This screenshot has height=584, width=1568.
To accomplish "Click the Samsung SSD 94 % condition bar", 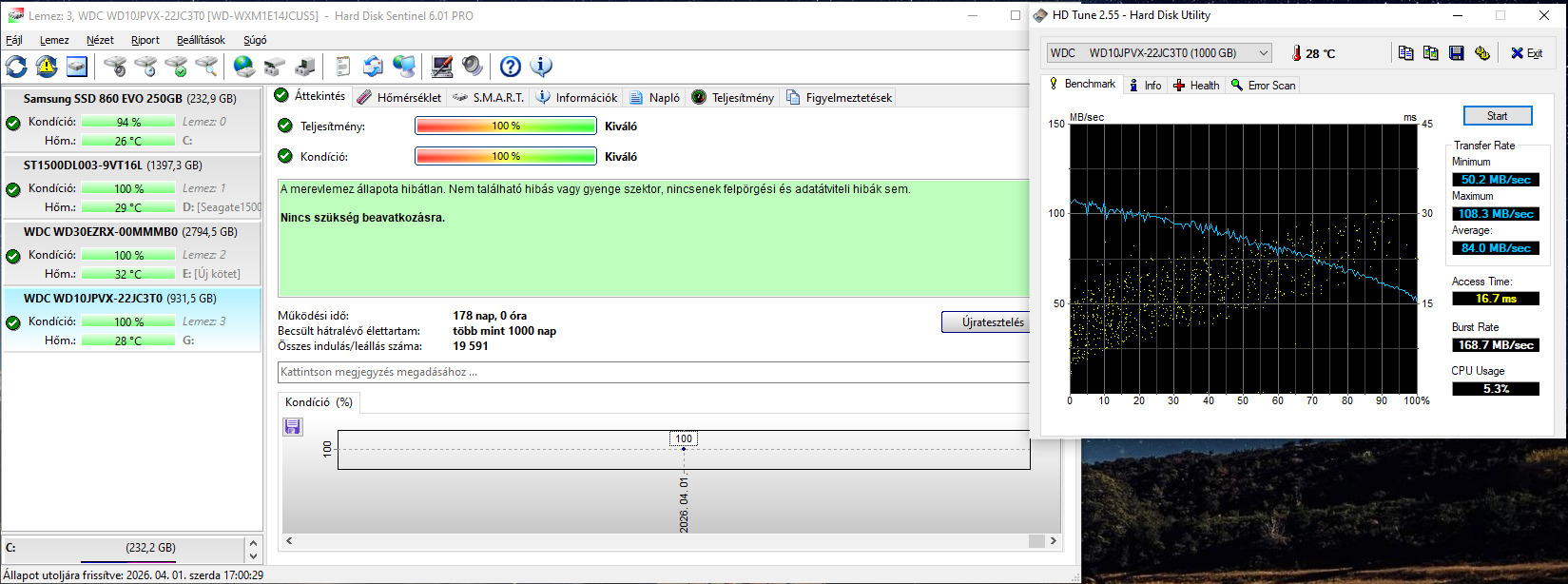I will (x=128, y=122).
